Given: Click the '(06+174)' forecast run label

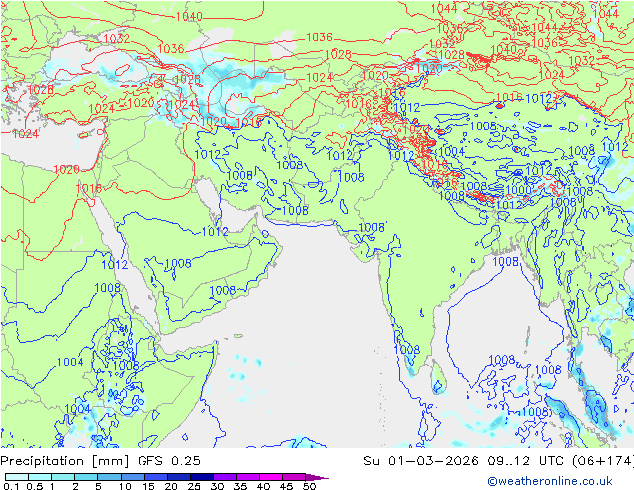Looking at the screenshot, I should pos(603,461).
